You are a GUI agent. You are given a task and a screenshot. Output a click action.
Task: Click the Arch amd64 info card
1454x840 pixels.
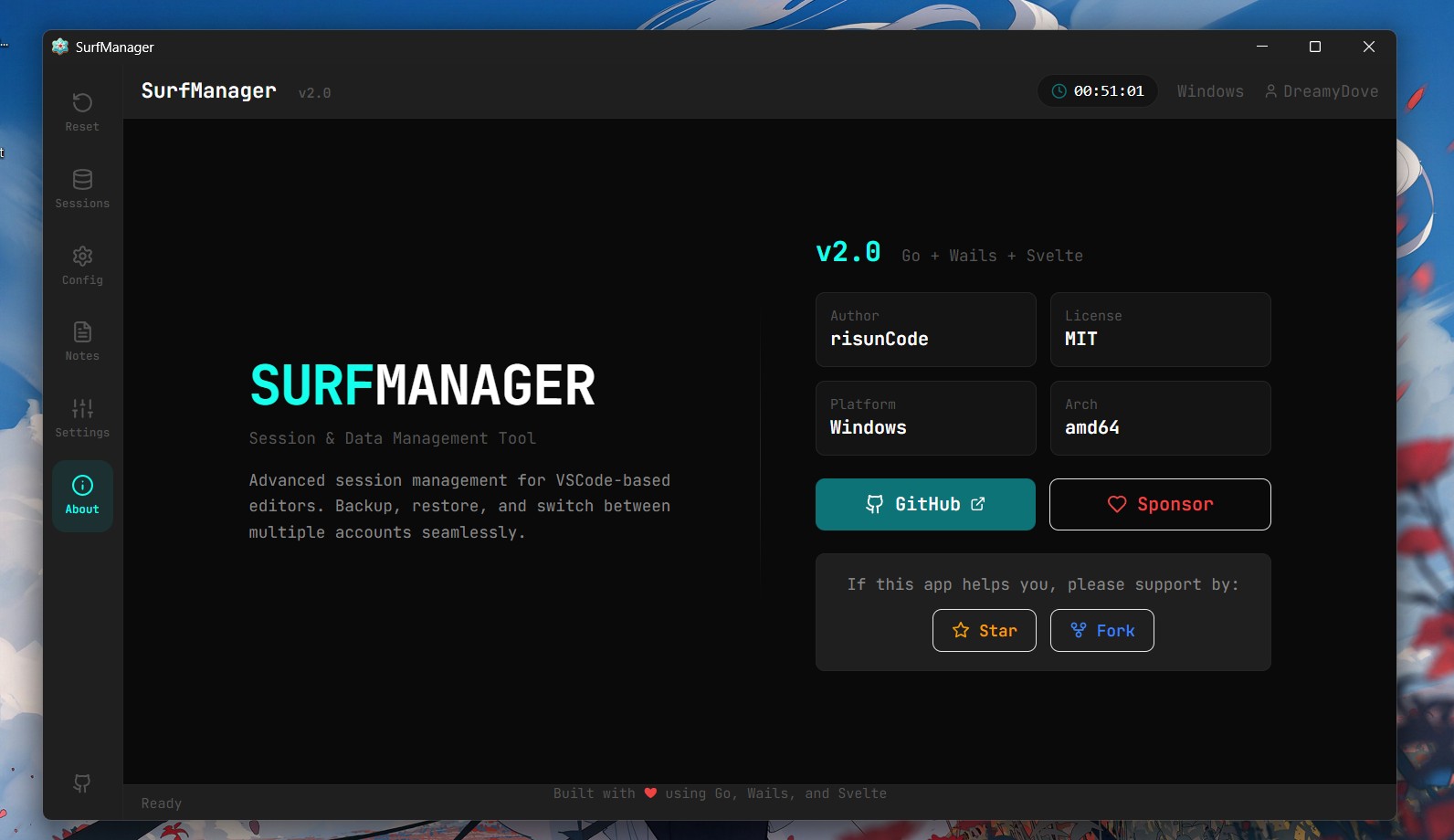tap(1160, 418)
